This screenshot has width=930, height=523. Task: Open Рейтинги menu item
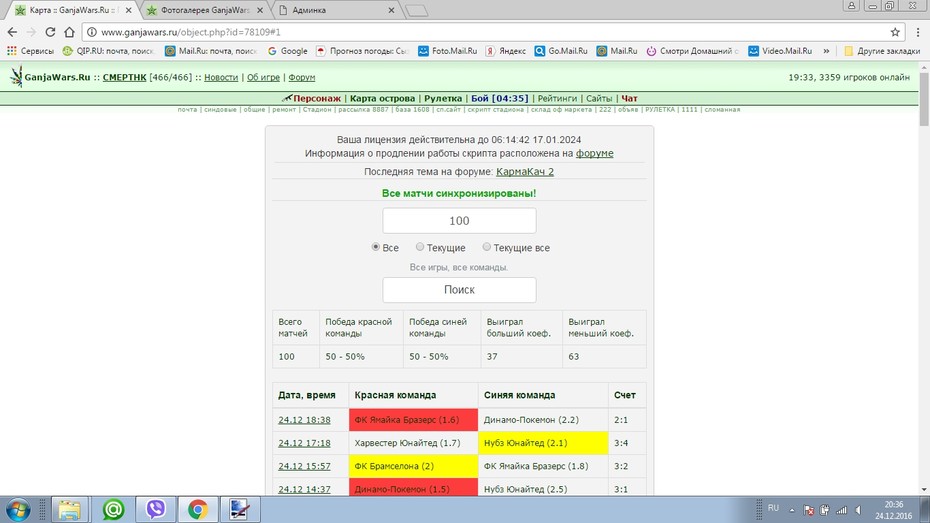[557, 98]
